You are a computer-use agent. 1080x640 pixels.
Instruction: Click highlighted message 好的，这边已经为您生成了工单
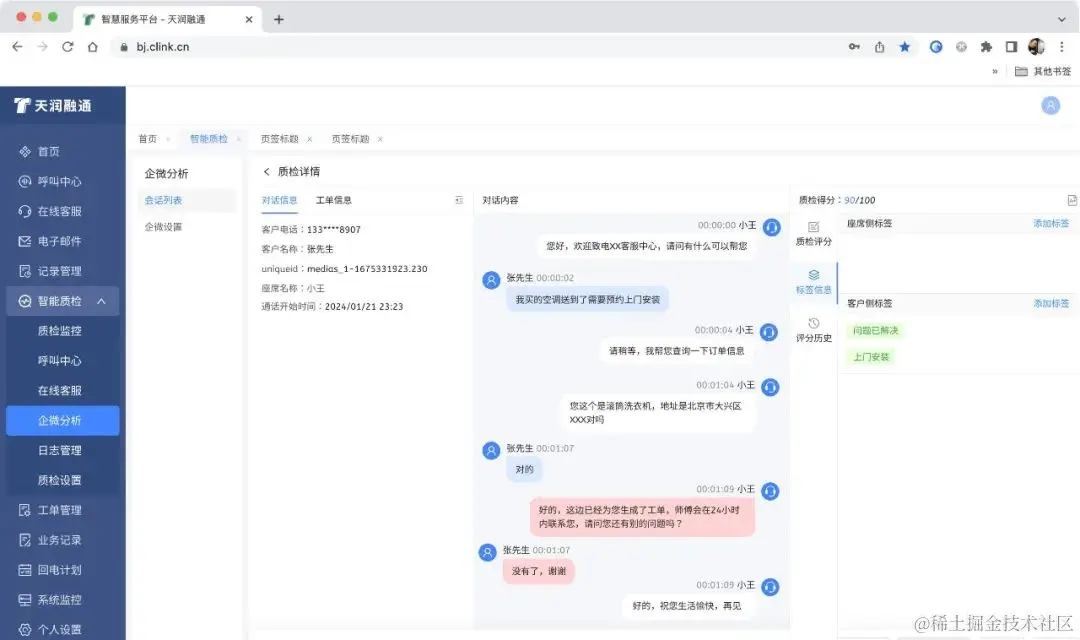tap(642, 517)
